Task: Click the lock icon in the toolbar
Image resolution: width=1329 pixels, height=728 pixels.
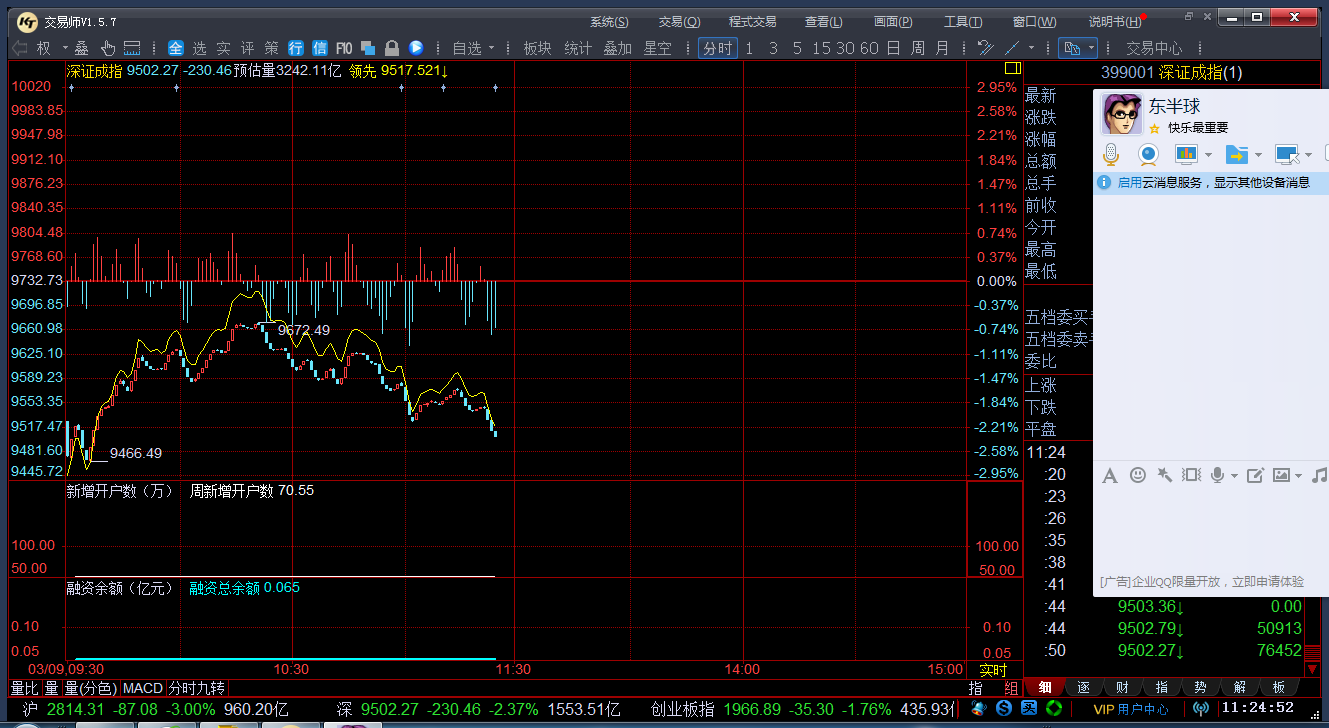Action: pos(392,48)
